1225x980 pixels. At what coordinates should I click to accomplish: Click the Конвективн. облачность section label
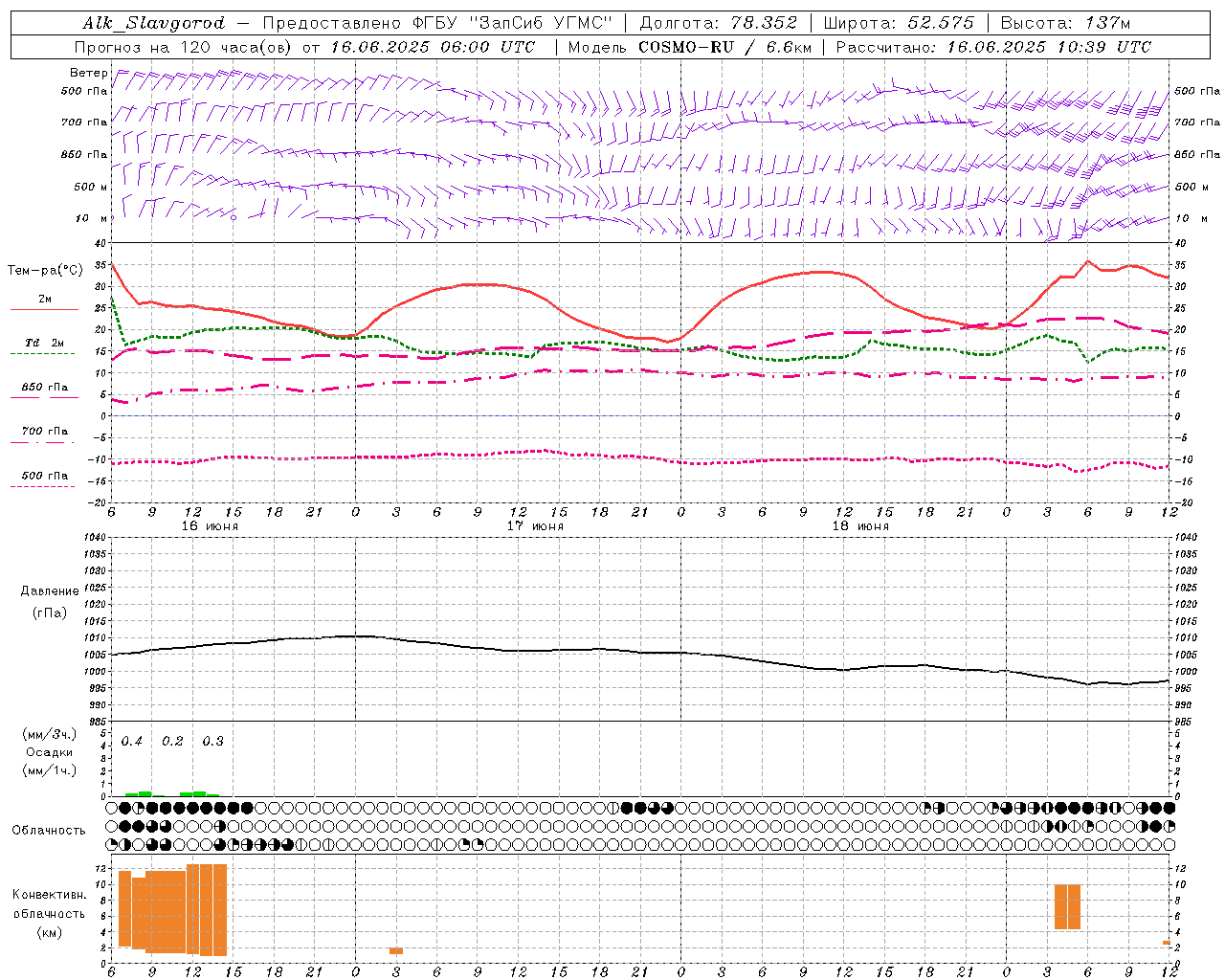pos(49,913)
